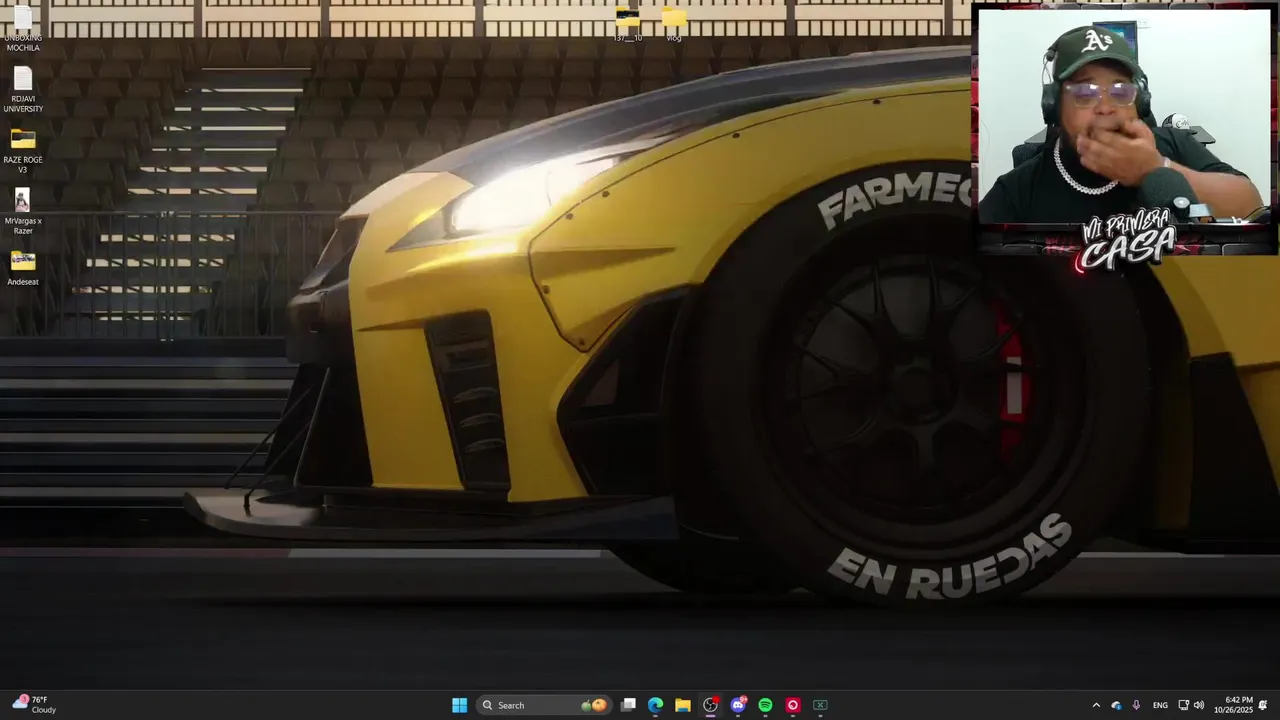Open the RAZE ROGE V3 folder
The width and height of the screenshot is (1280, 720).
click(23, 151)
